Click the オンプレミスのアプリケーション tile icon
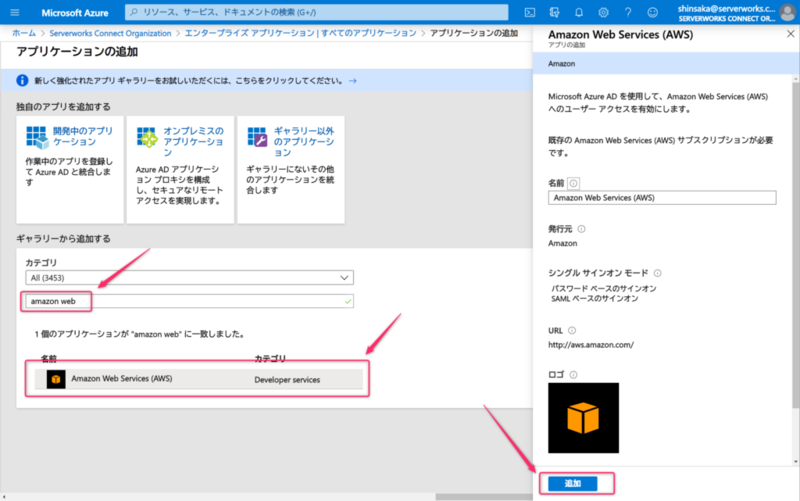Viewport: 800px width, 501px height. tap(147, 137)
